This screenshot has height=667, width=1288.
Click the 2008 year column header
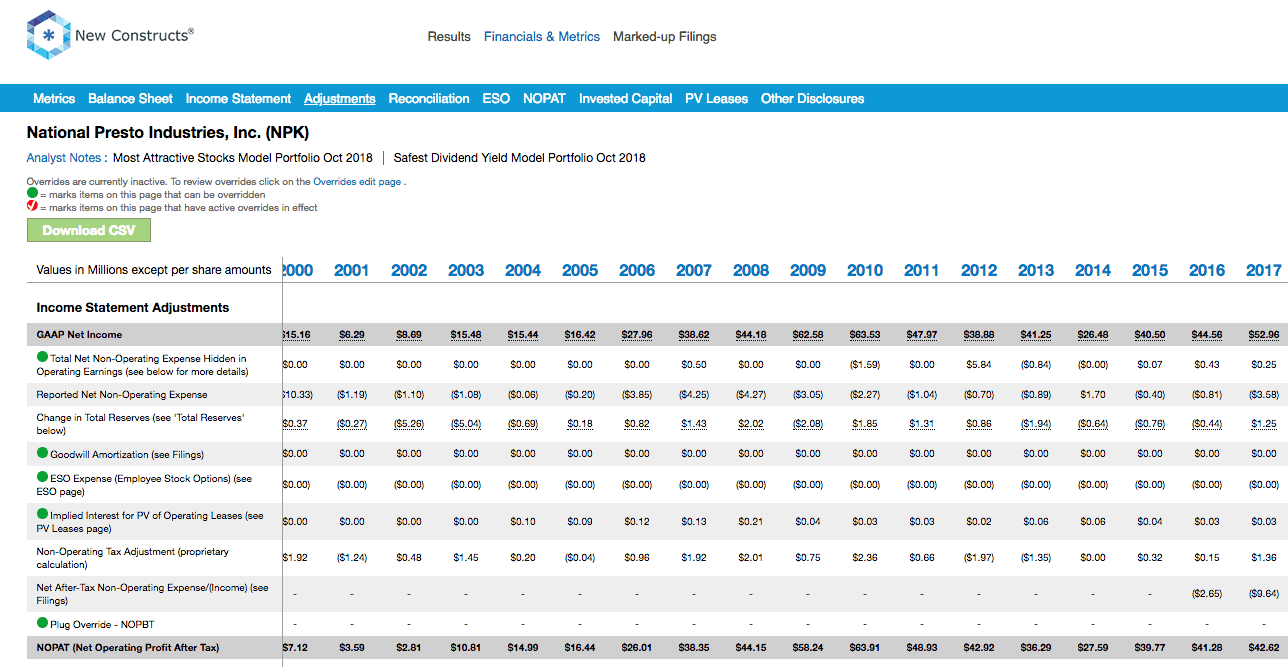tap(751, 270)
